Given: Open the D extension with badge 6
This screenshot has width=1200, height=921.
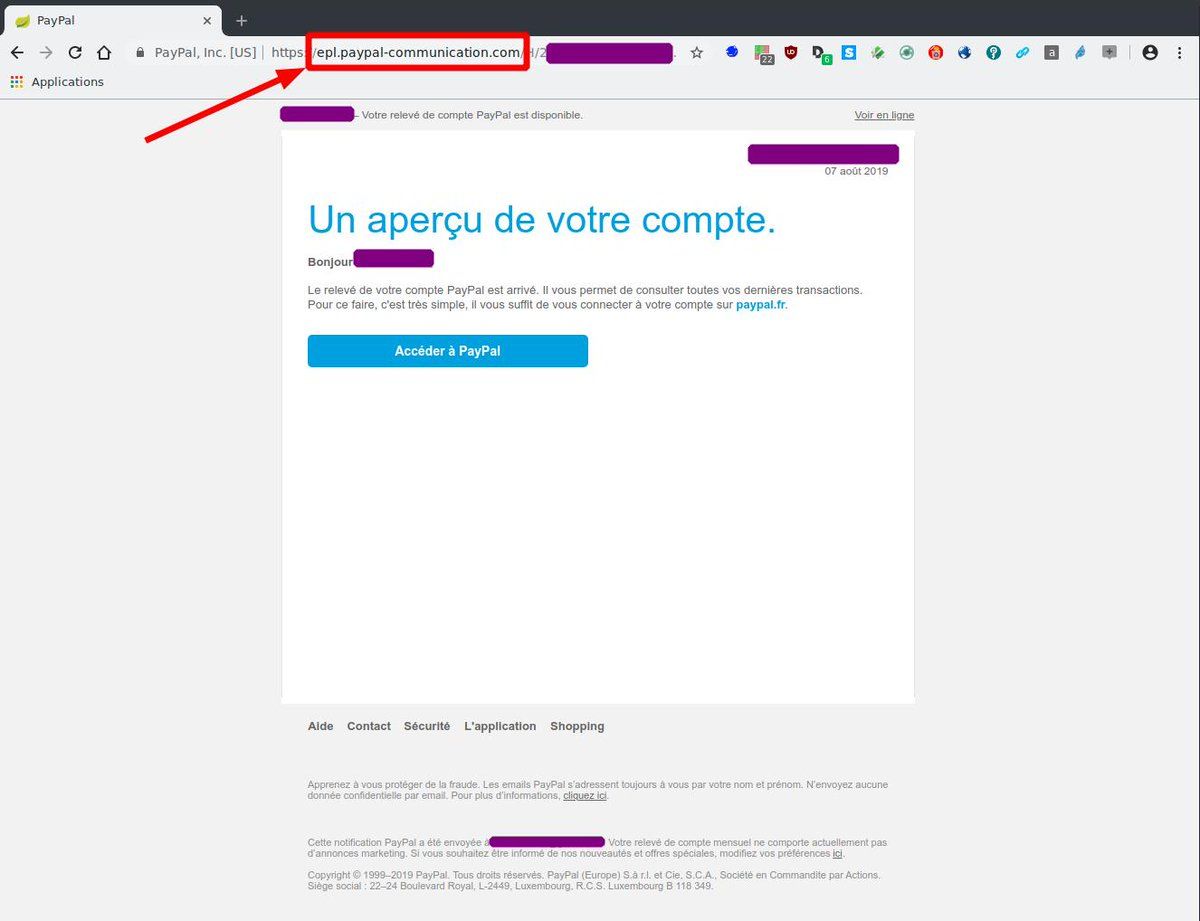Looking at the screenshot, I should [x=821, y=54].
